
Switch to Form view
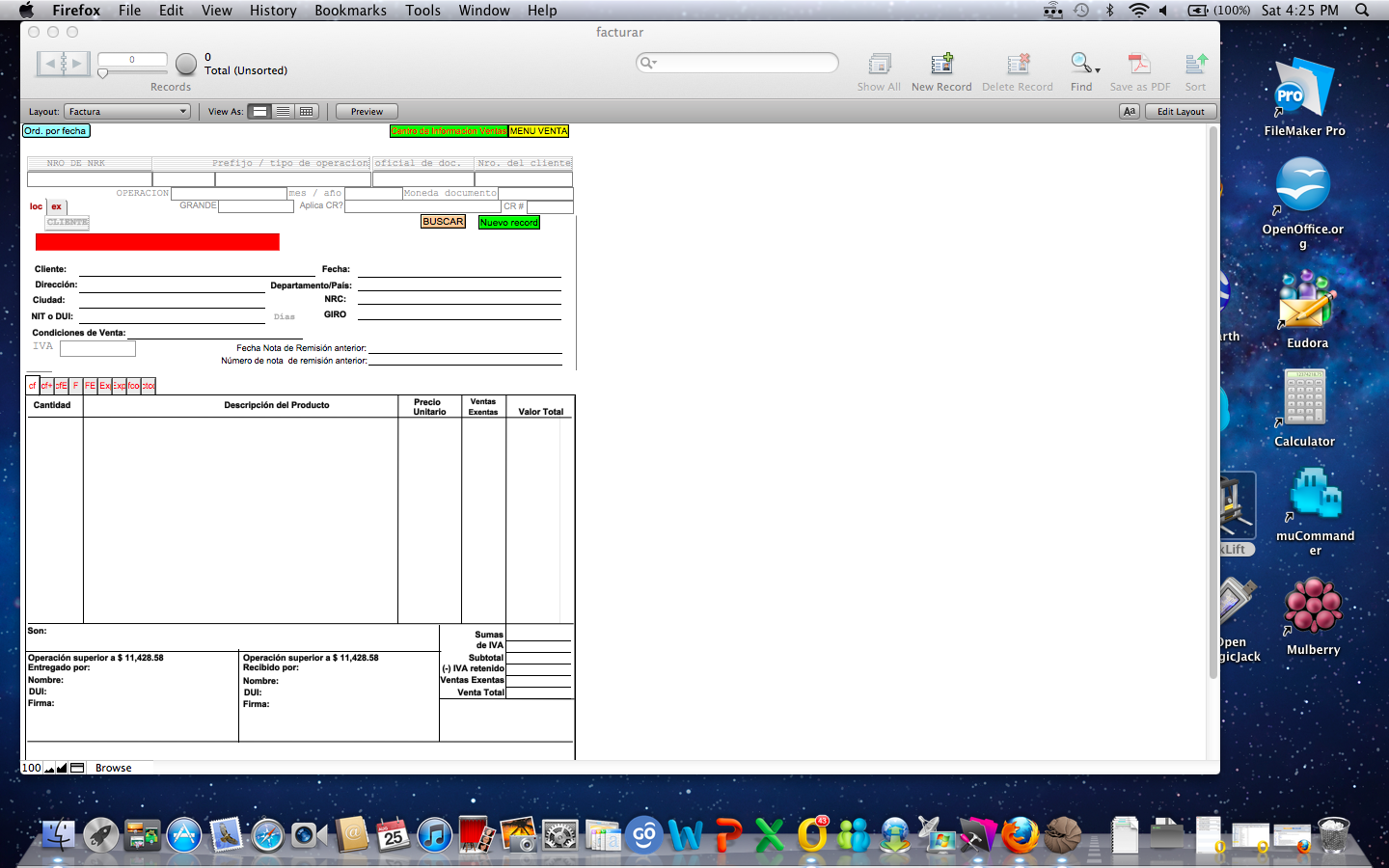(260, 111)
